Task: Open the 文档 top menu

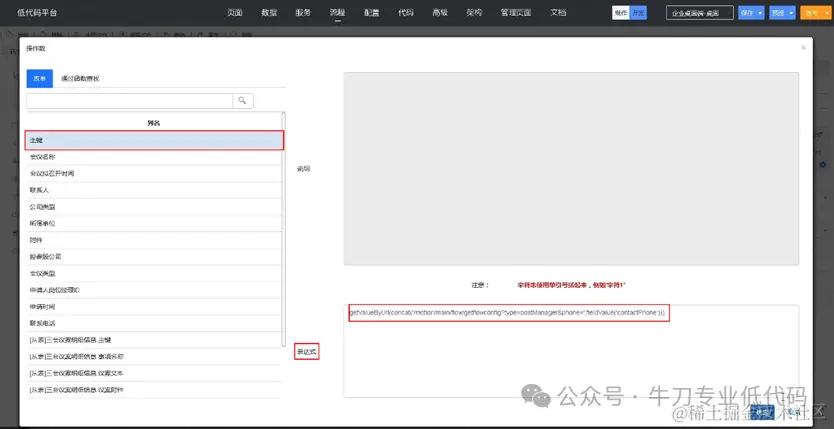Action: pos(558,13)
